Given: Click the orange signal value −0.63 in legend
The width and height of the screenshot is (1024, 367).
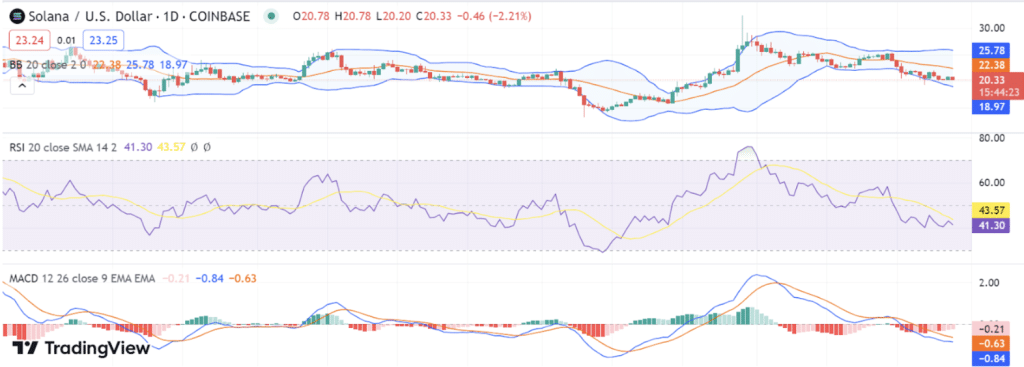Looking at the screenshot, I should (243, 279).
